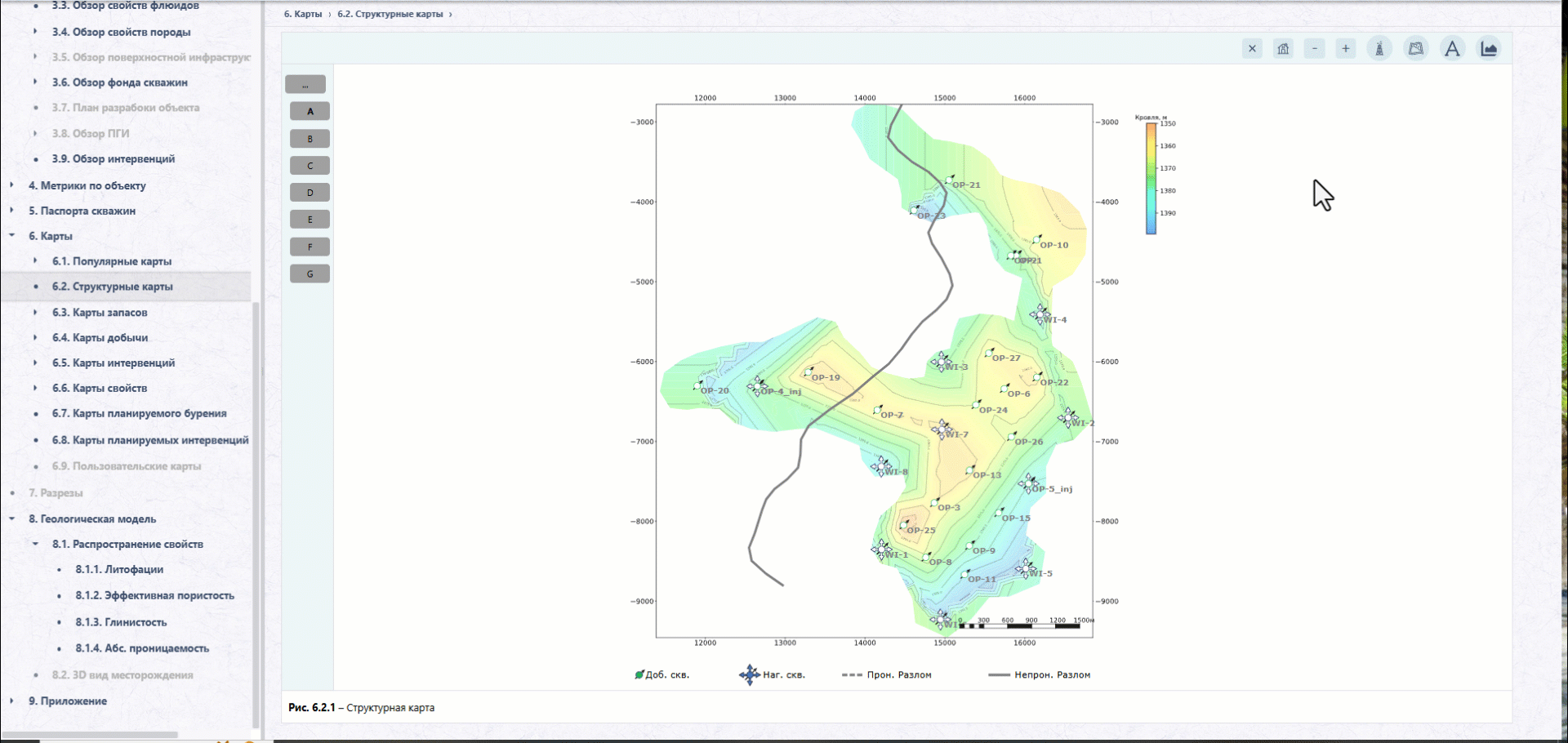This screenshot has height=743, width=1568.
Task: Click the X clear icon in the toolbar
Action: pyautogui.click(x=1252, y=49)
